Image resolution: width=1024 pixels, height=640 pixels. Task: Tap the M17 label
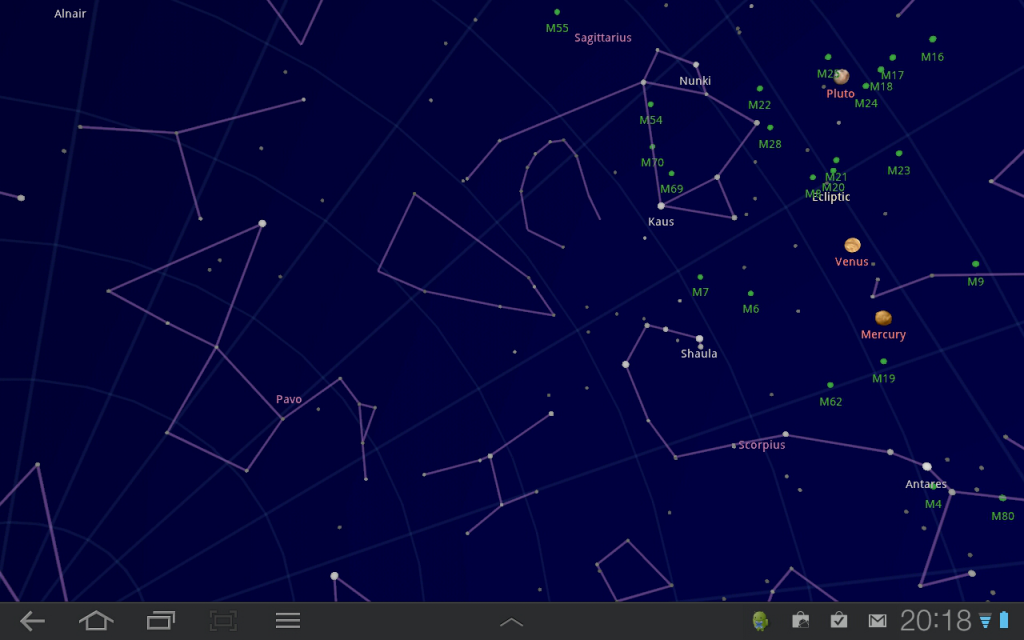coord(892,75)
